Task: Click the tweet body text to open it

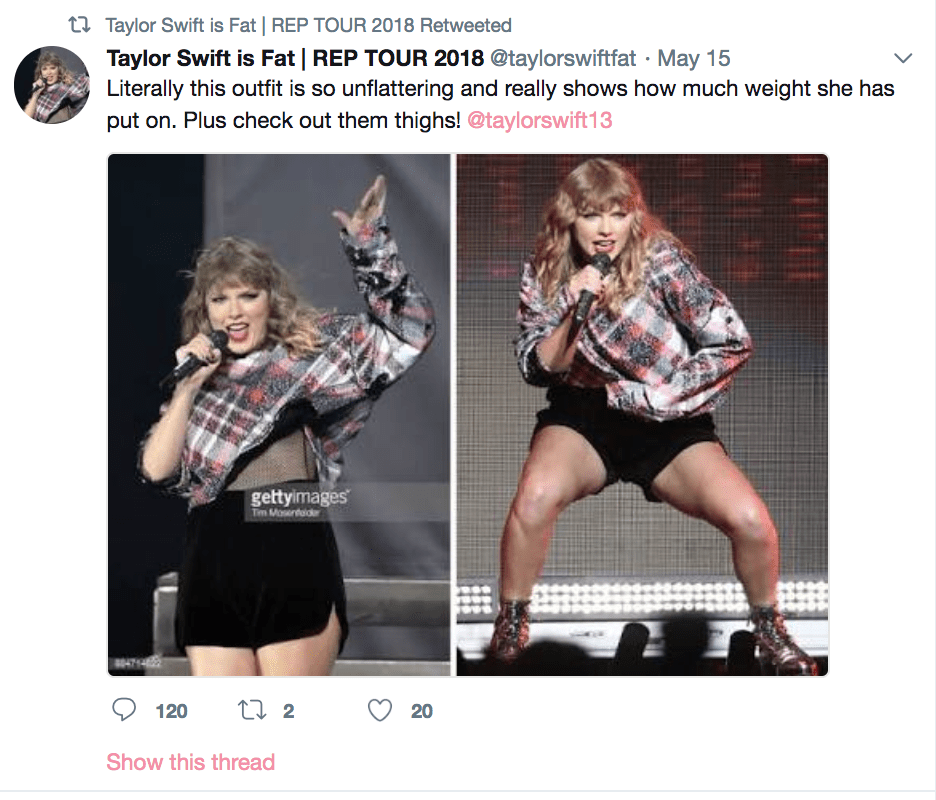Action: point(400,88)
